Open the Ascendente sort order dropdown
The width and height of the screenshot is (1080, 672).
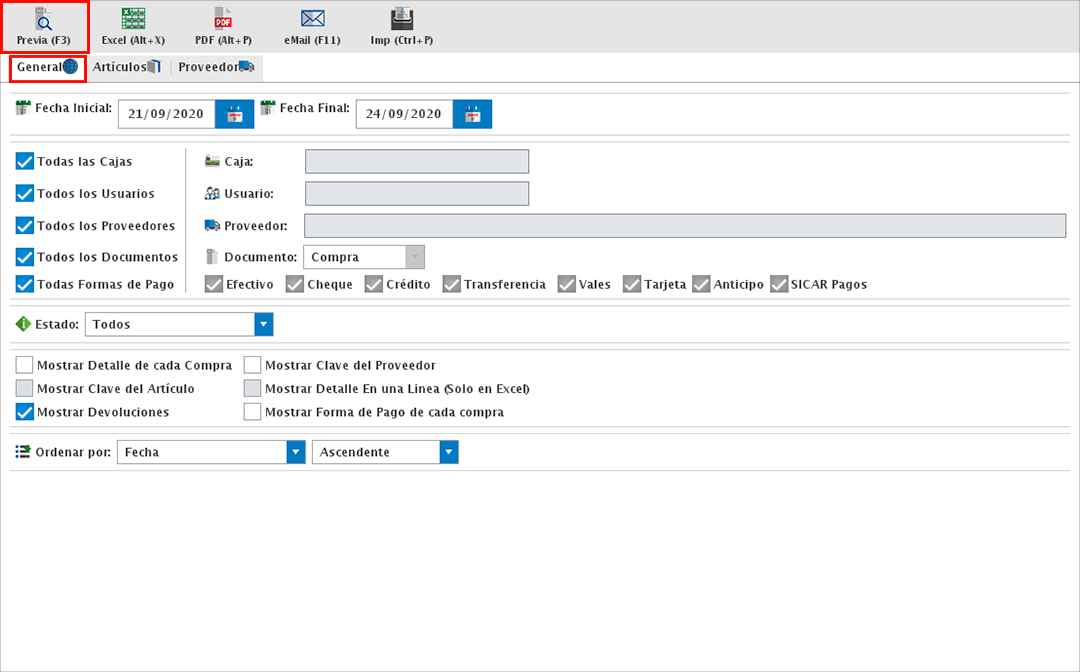[x=449, y=452]
